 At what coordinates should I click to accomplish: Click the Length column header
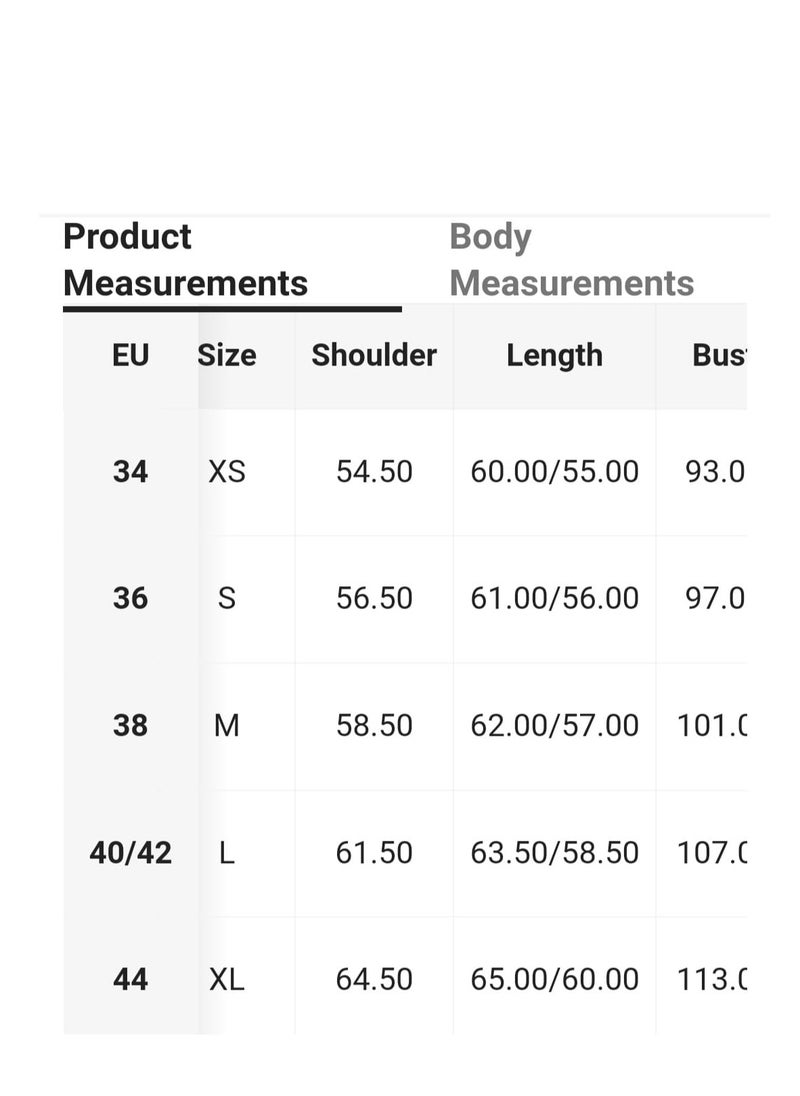[x=555, y=356]
